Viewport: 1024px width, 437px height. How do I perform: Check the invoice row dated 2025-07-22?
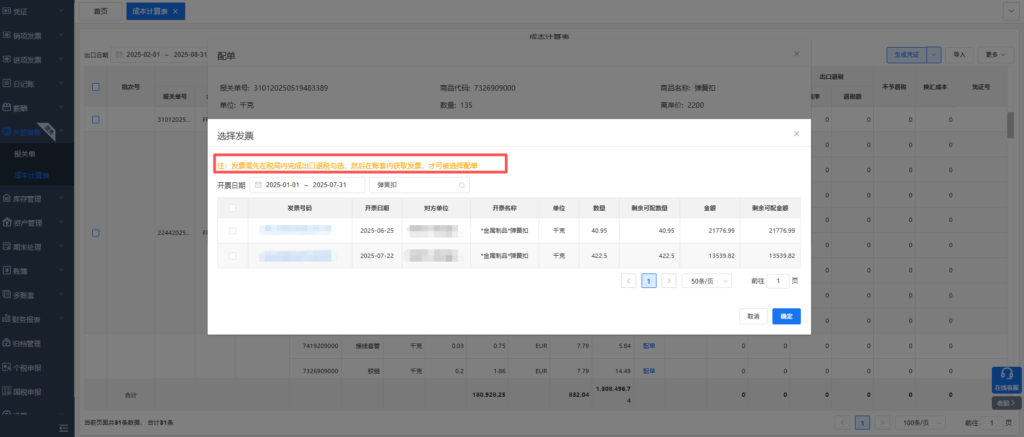(233, 256)
